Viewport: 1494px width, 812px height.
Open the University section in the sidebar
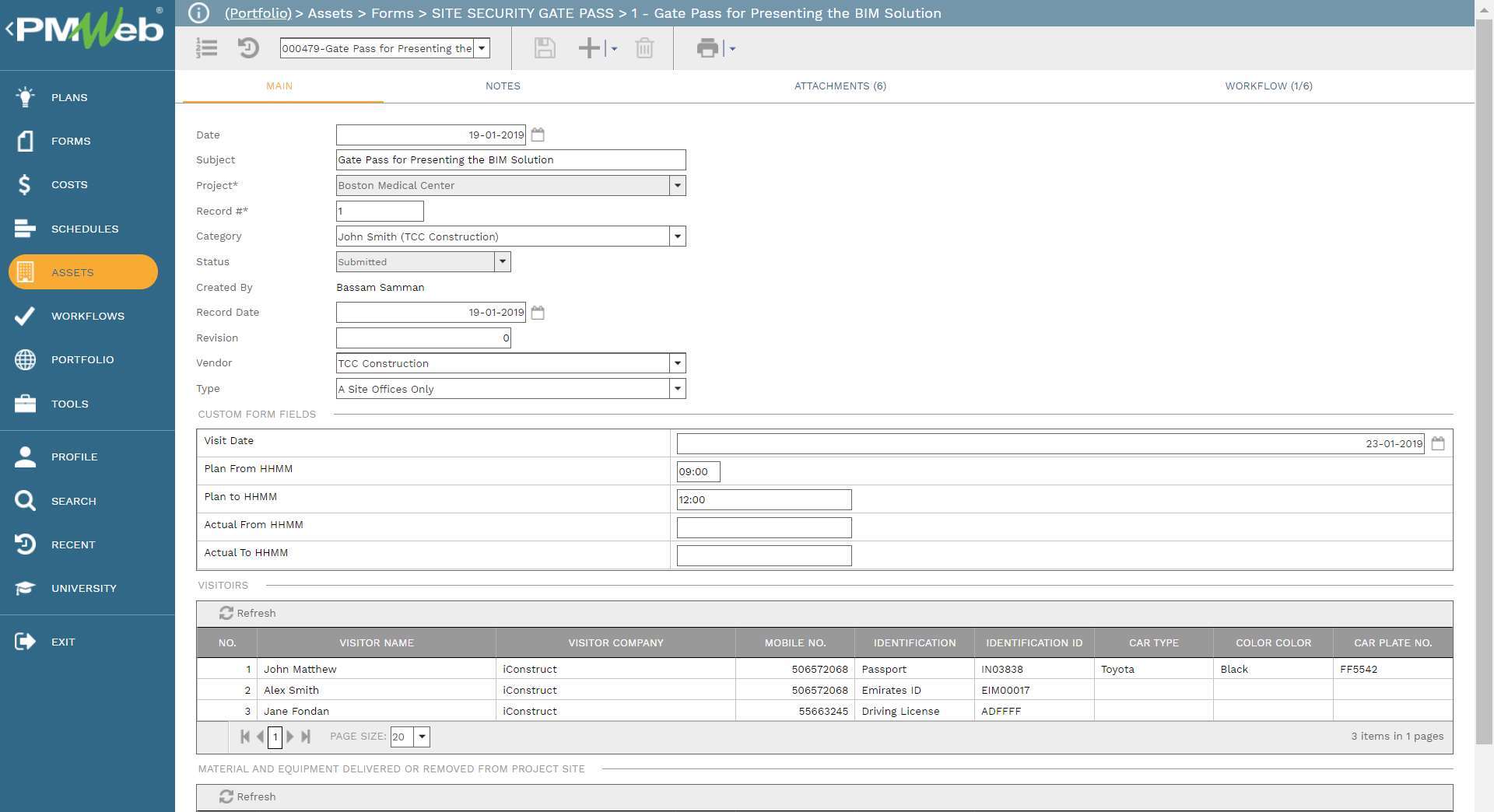coord(85,588)
